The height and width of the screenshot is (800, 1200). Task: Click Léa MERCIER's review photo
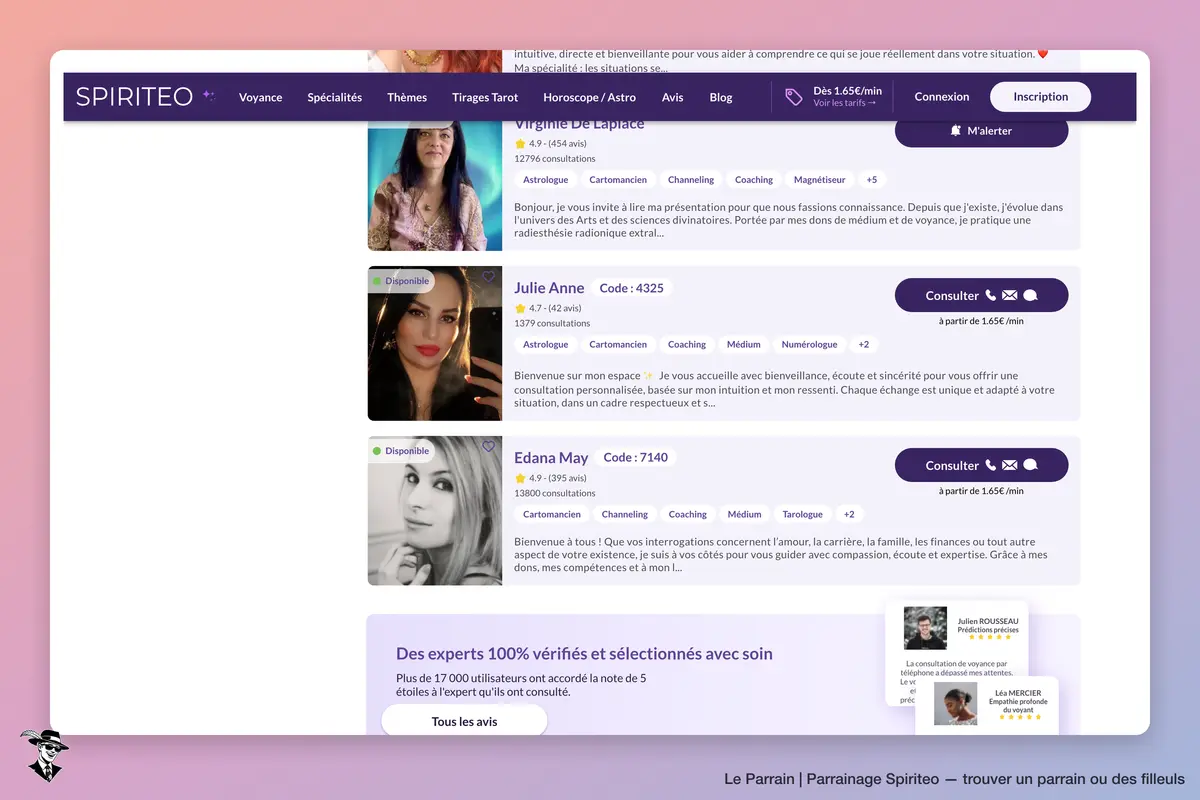(956, 703)
